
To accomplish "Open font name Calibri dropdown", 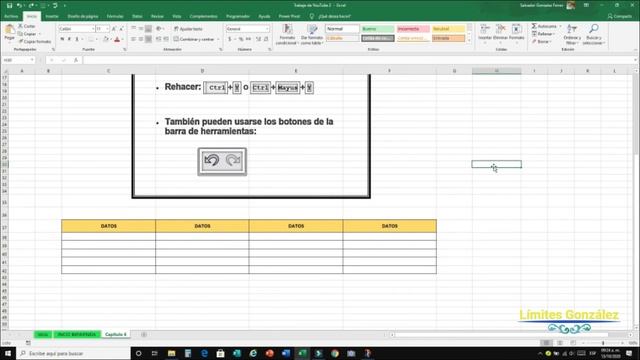I will (93, 29).
